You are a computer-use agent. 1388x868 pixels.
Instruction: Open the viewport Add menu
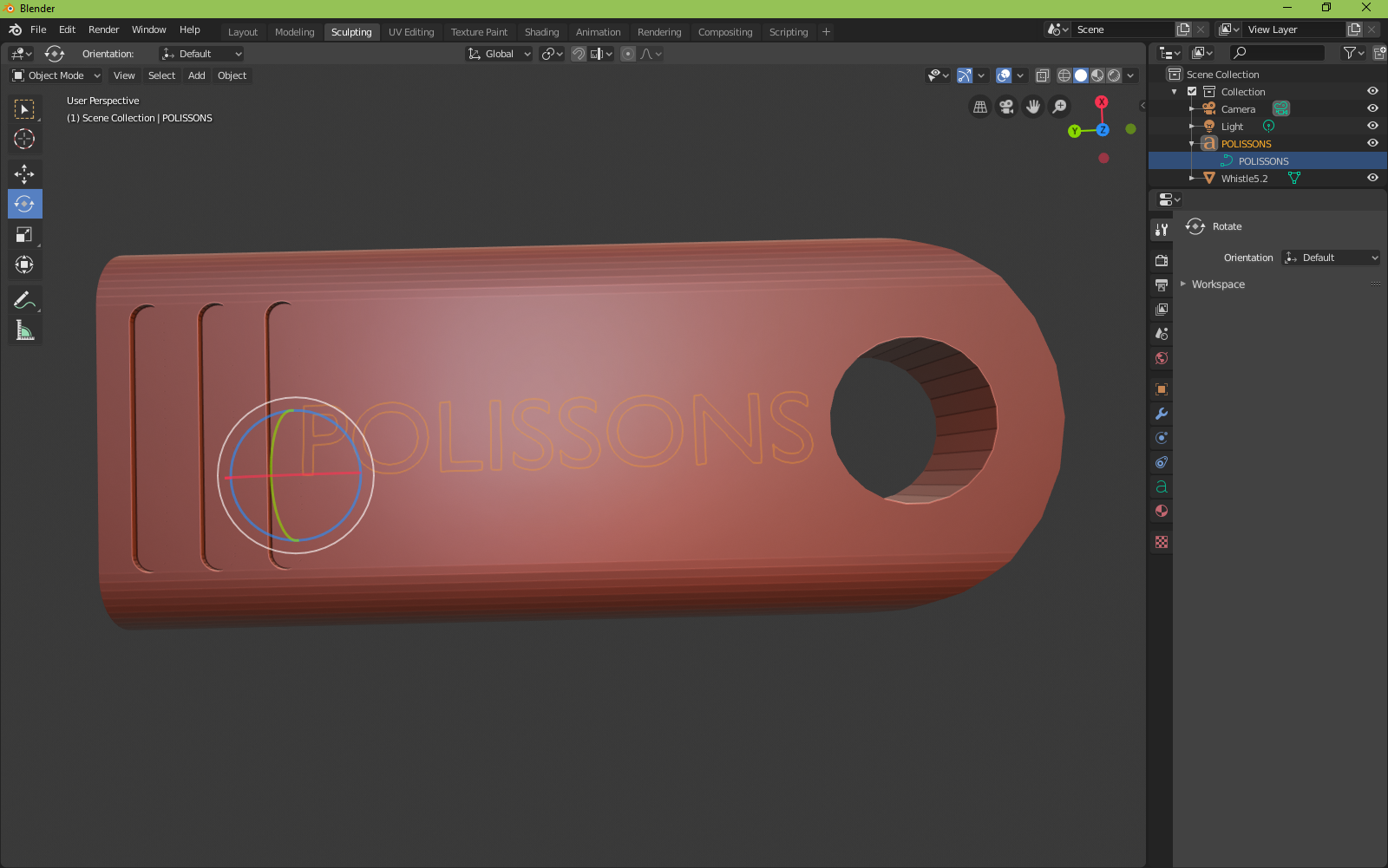click(197, 75)
